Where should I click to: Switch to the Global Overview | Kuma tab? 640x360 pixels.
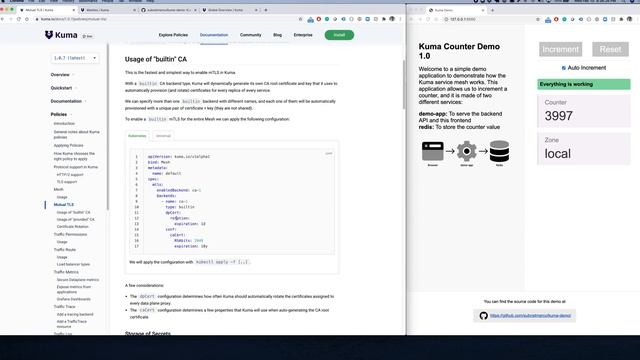(x=229, y=10)
